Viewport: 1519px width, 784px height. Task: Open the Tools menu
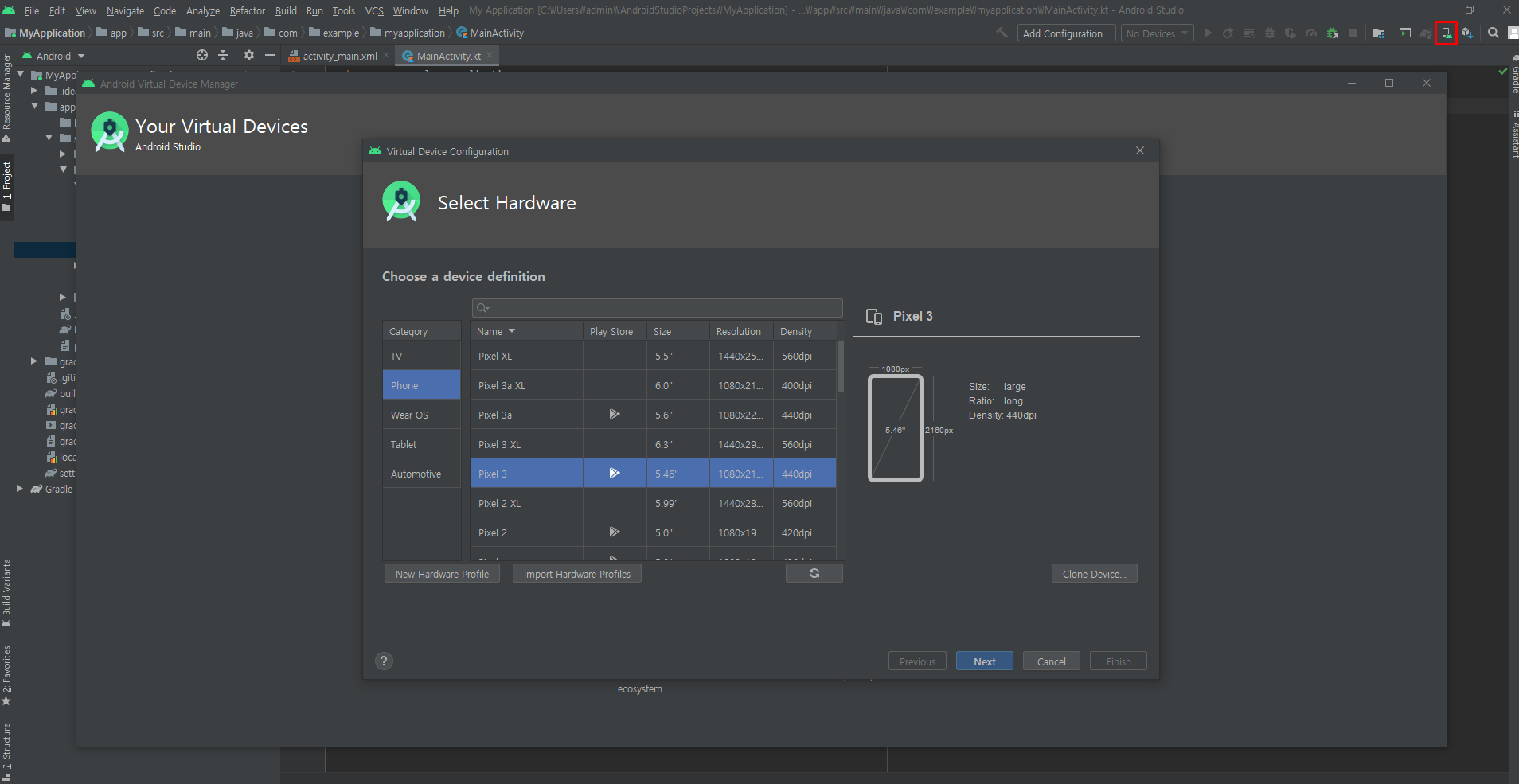[x=344, y=10]
